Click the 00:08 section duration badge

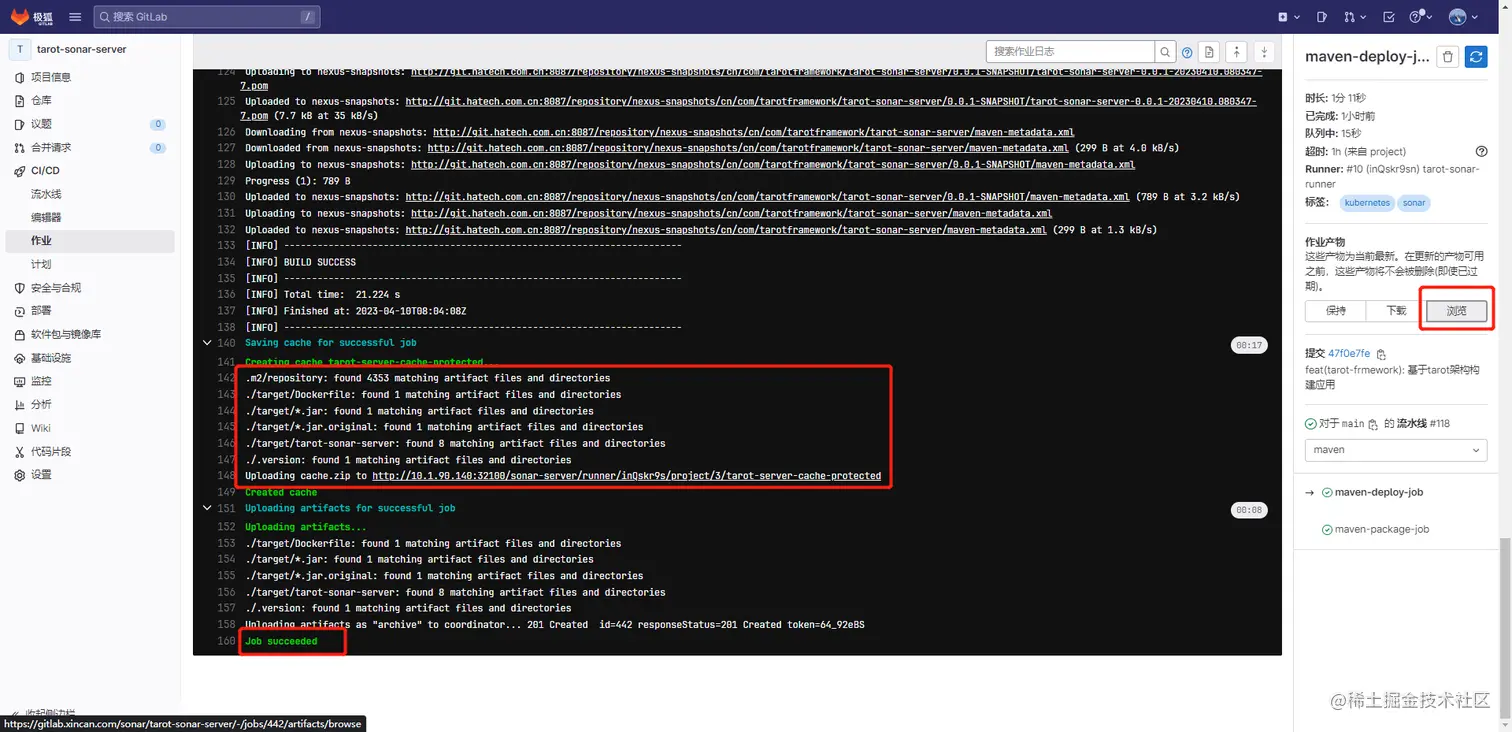coord(1249,510)
